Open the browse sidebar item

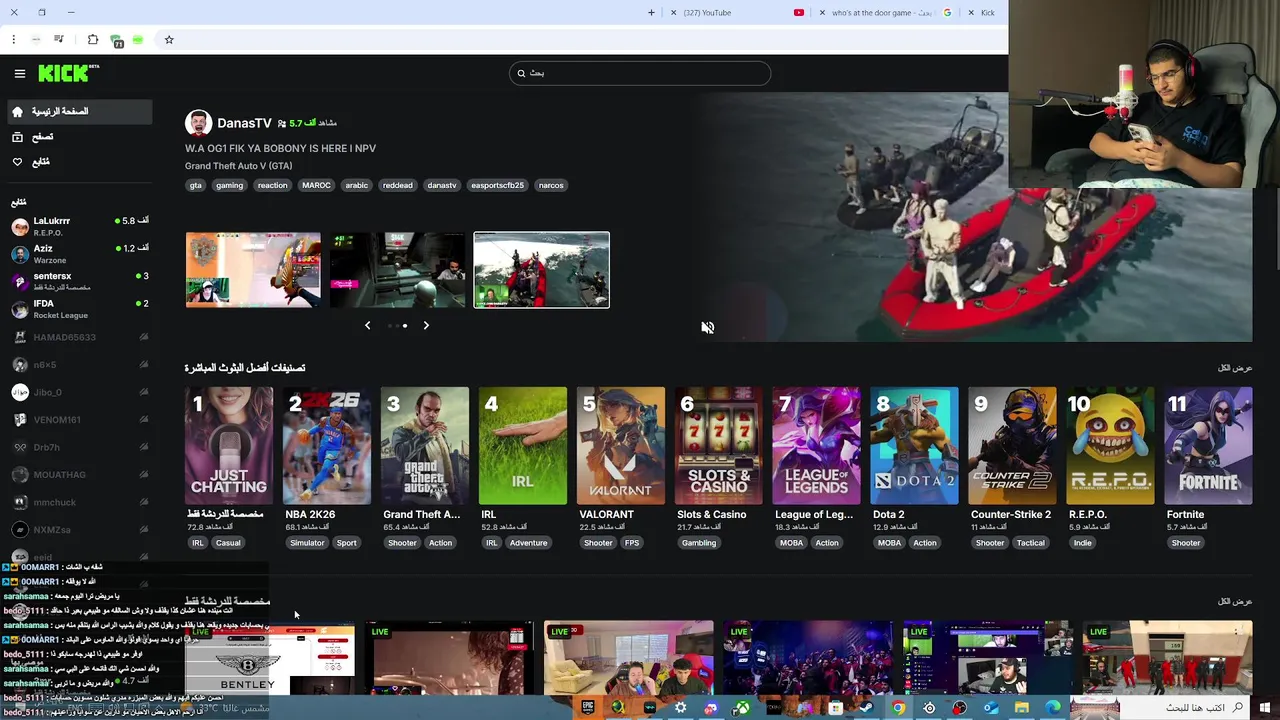click(x=80, y=136)
